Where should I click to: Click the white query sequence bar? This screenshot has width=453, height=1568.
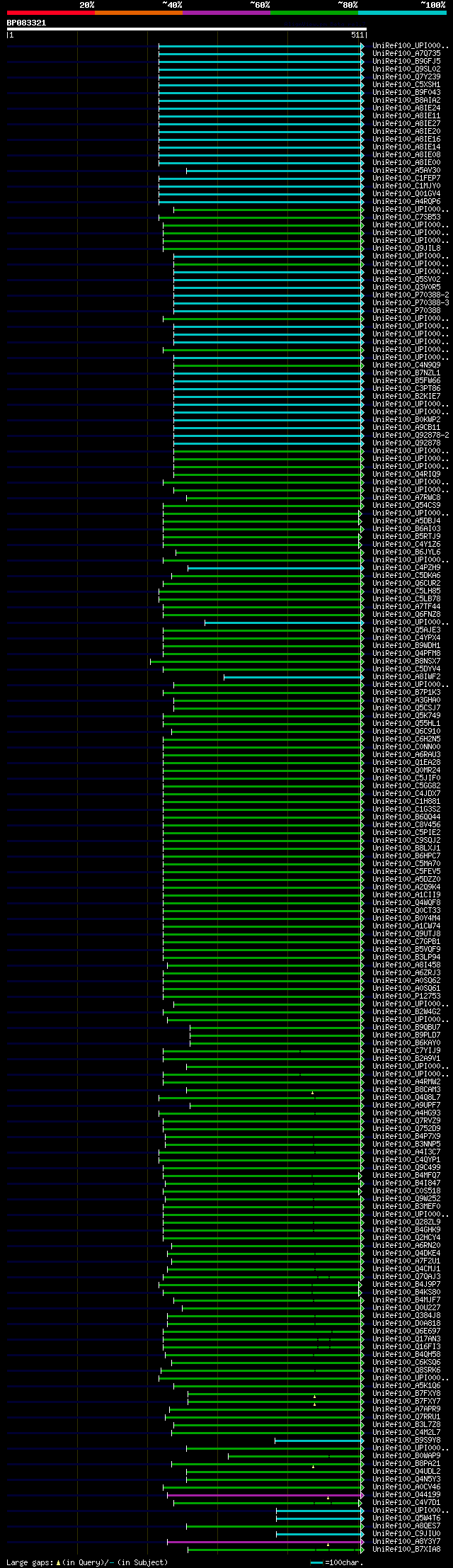tap(186, 29)
